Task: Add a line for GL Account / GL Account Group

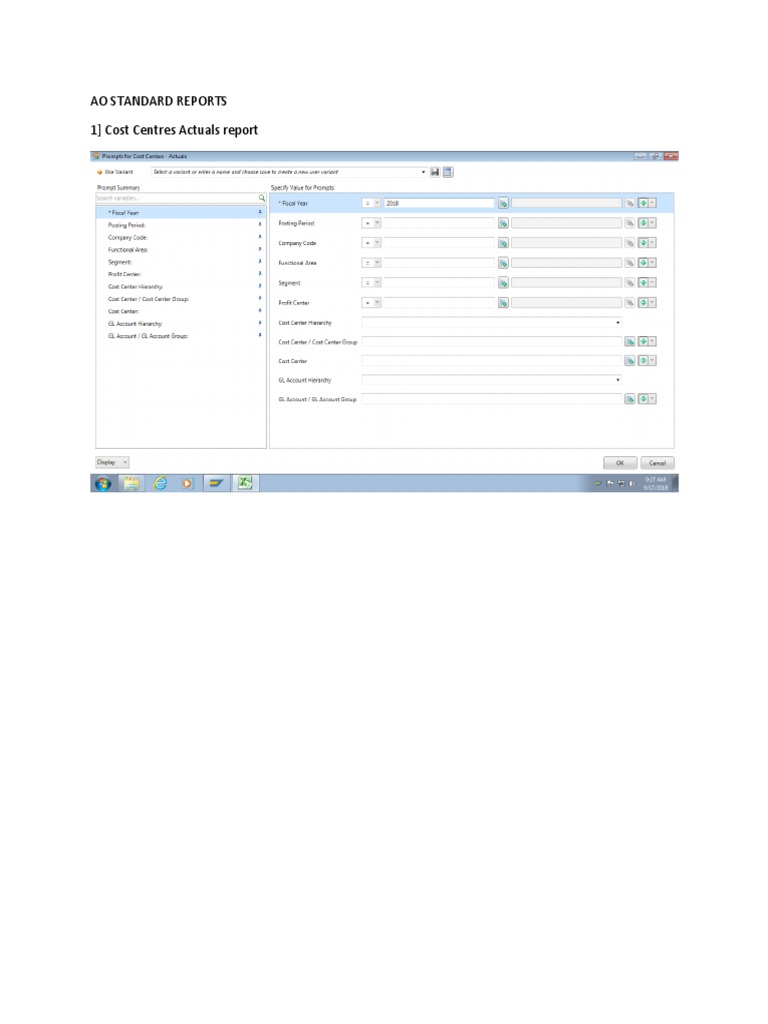Action: pyautogui.click(x=643, y=399)
